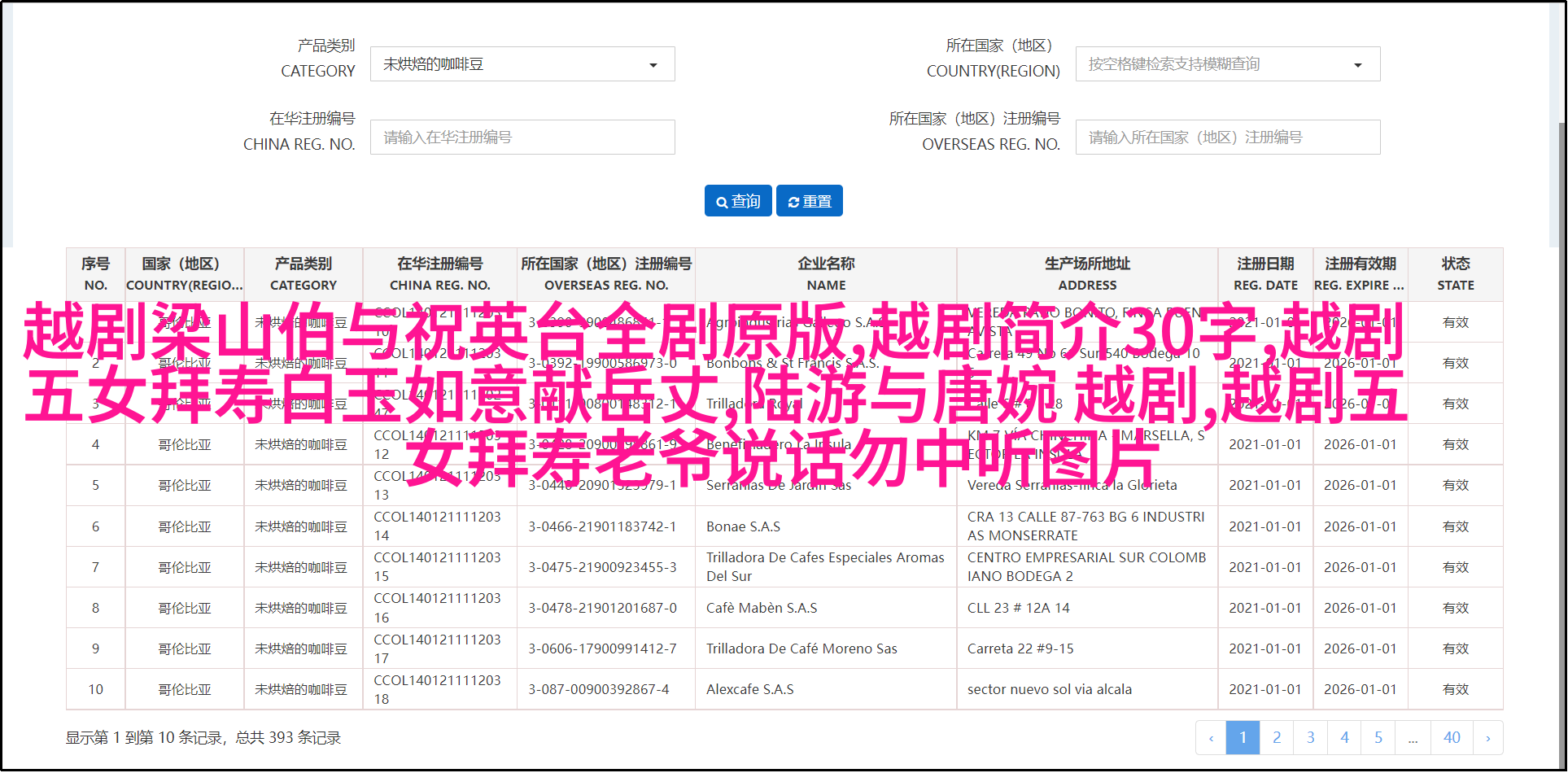Jump to page 4 of results
Viewport: 1568px width, 773px height.
coord(1344,738)
